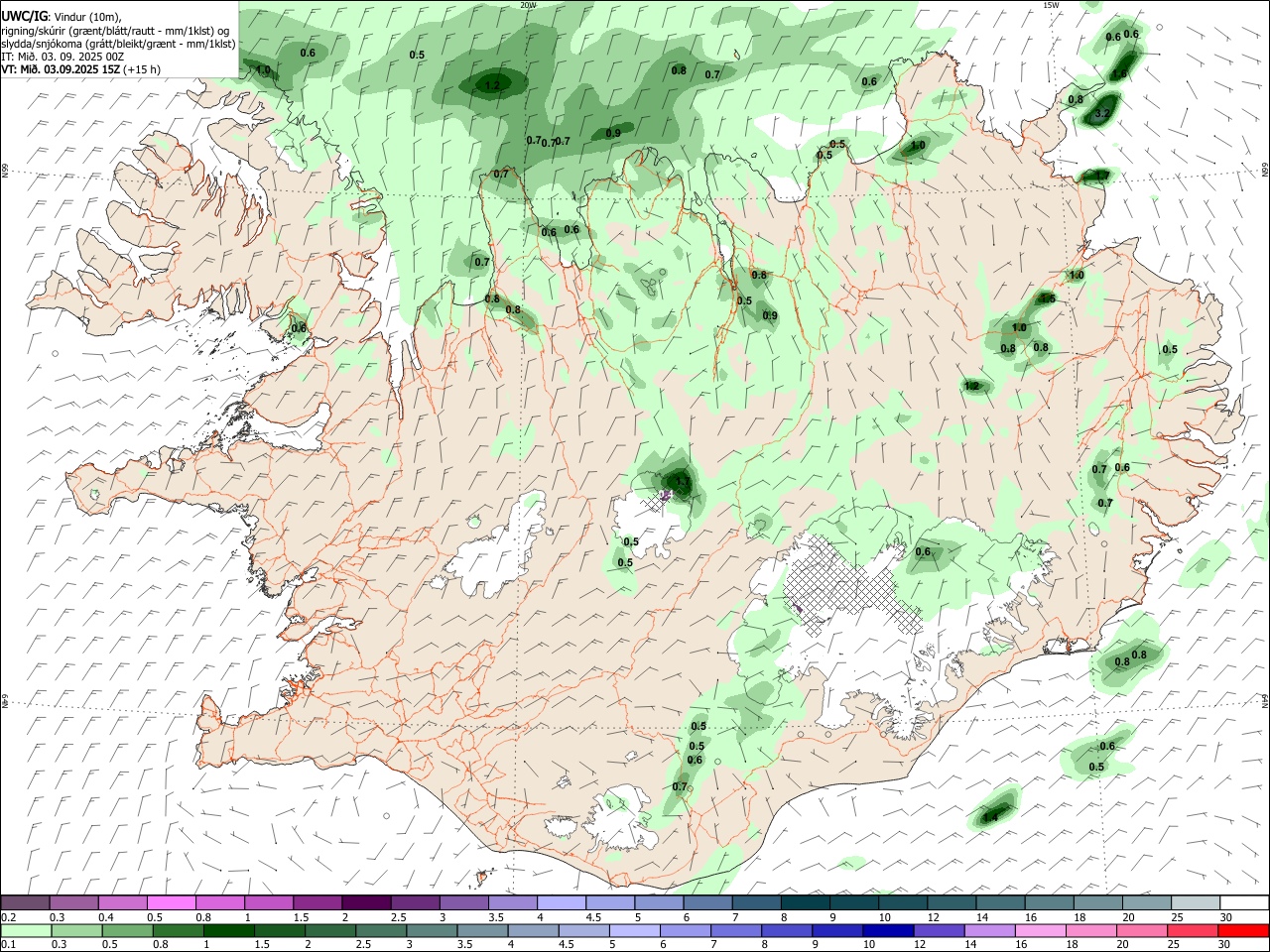Viewport: 1270px width, 952px height.
Task: Select the grey-green swatch between 3 and 3.5 on lower scale
Action: coord(432,930)
